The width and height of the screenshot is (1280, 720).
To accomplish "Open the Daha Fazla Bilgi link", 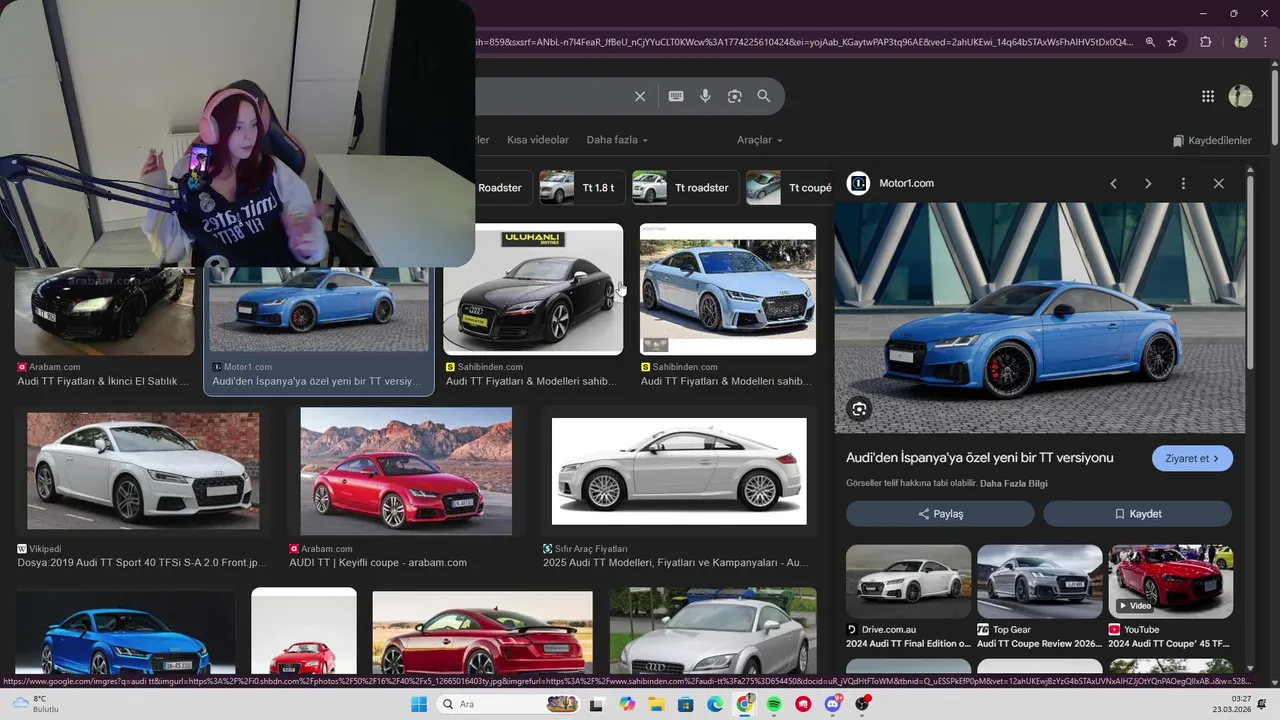I will tap(1014, 483).
